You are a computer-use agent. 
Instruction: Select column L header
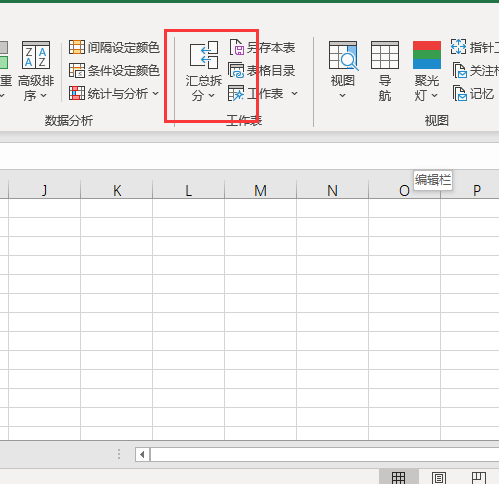pyautogui.click(x=189, y=190)
